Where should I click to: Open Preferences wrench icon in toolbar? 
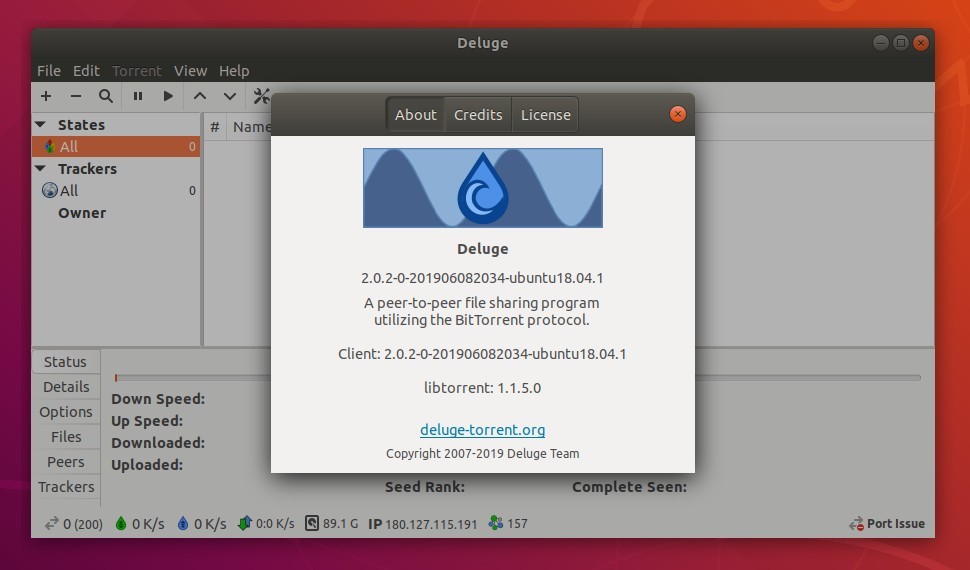262,96
